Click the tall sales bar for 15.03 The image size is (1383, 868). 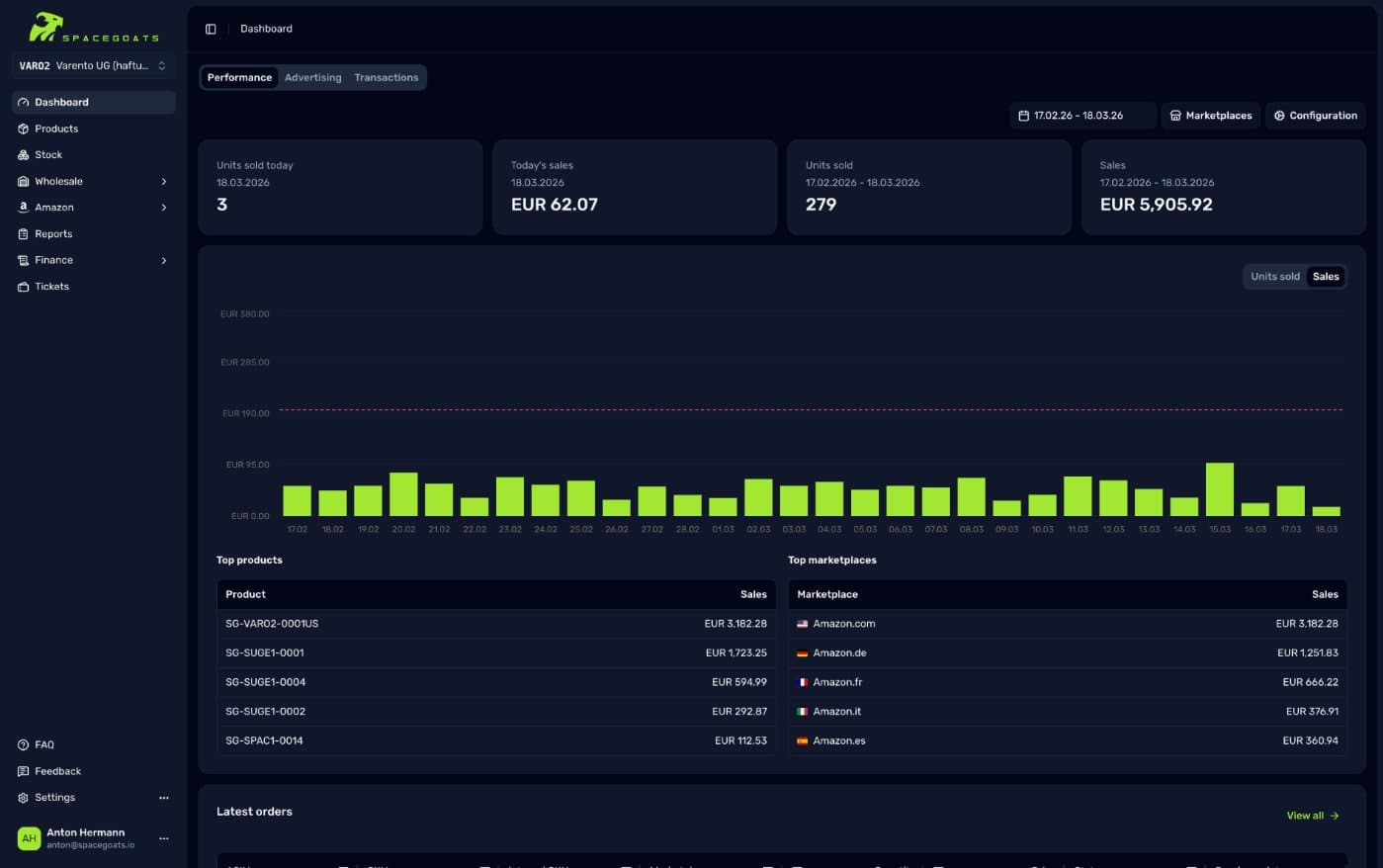coord(1221,489)
